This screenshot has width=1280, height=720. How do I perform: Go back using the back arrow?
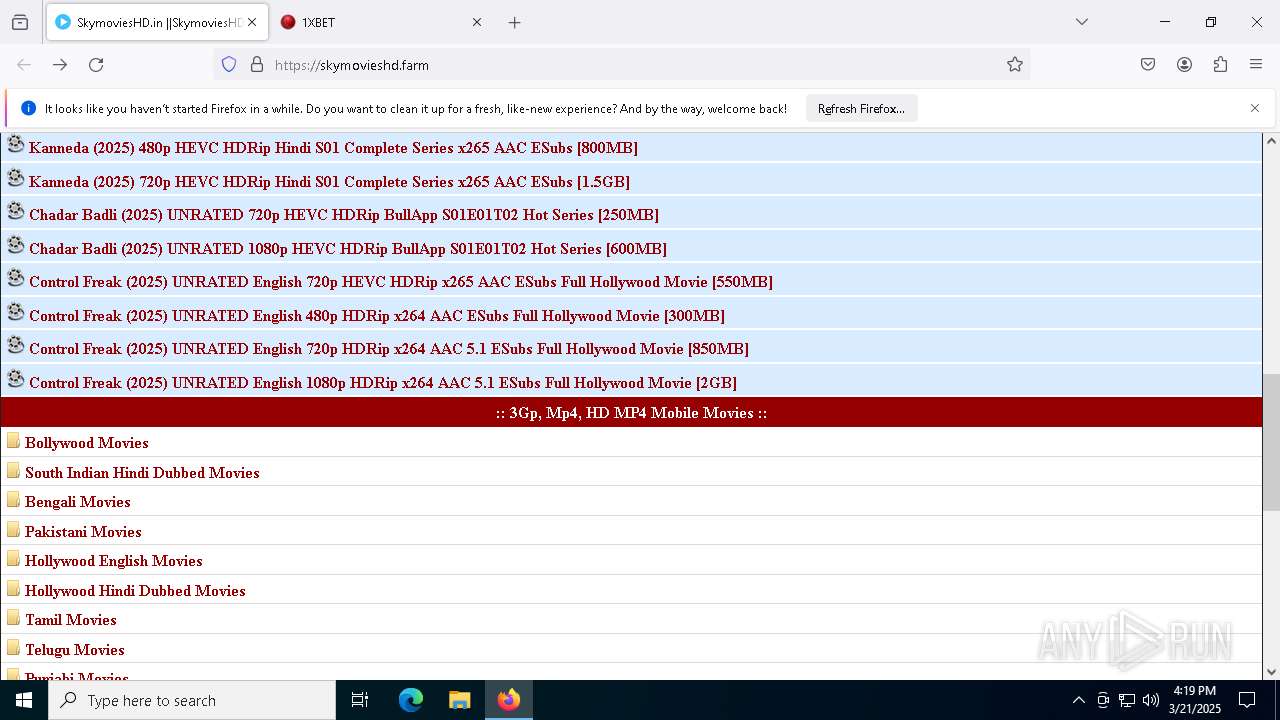coord(24,64)
